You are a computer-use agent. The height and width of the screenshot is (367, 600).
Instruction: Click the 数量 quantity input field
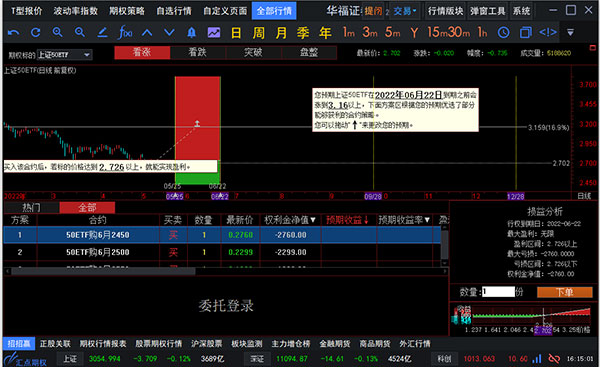point(498,292)
